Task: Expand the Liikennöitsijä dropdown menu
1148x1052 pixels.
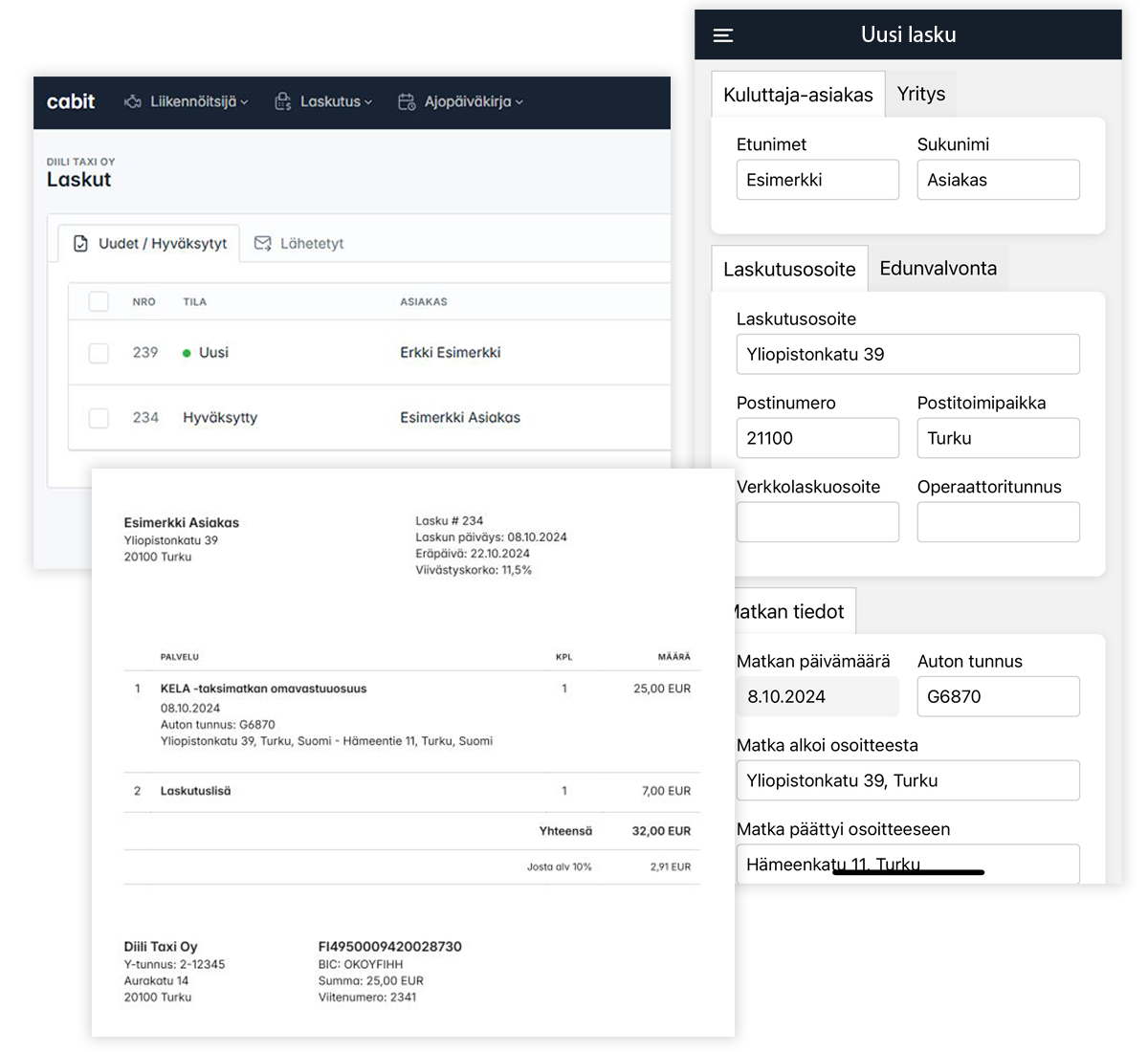Action: pyautogui.click(x=245, y=102)
